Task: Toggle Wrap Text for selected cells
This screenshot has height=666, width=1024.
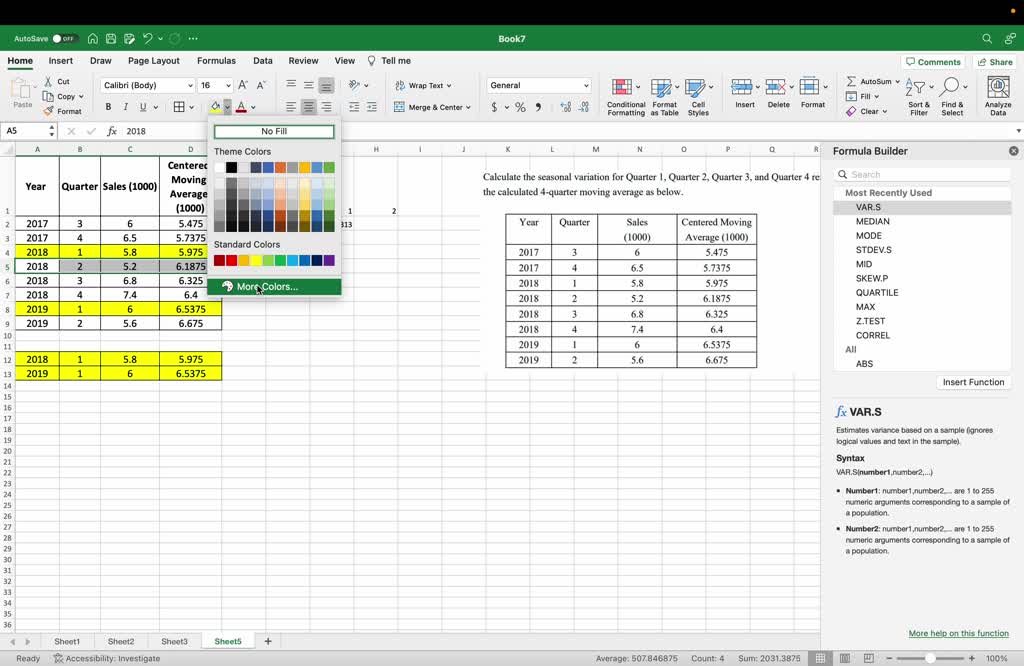Action: pyautogui.click(x=423, y=85)
